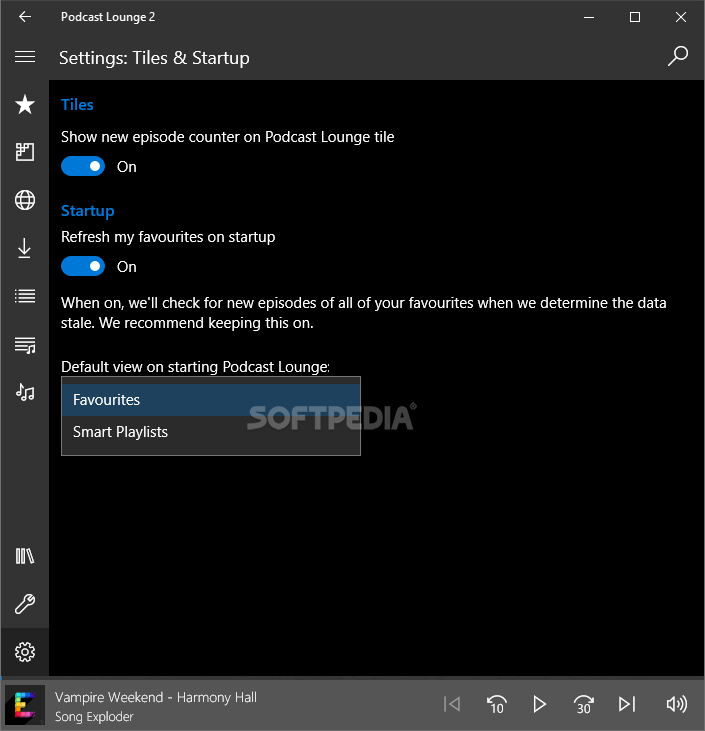Open the library books icon
Image resolution: width=705 pixels, height=731 pixels.
point(25,556)
